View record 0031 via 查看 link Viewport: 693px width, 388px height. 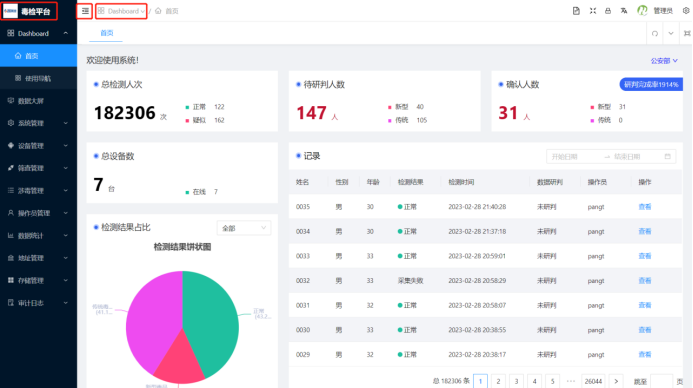tap(644, 305)
